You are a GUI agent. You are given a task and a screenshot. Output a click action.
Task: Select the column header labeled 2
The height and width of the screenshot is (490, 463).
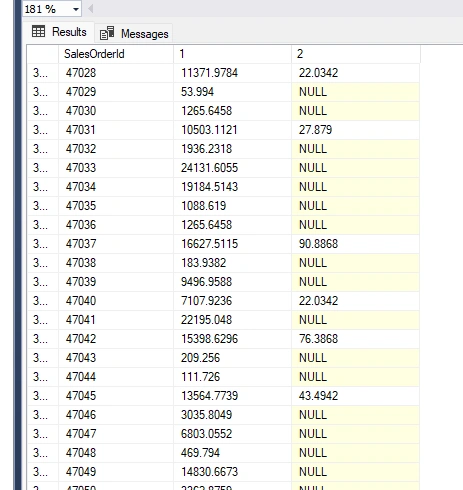pyautogui.click(x=356, y=54)
